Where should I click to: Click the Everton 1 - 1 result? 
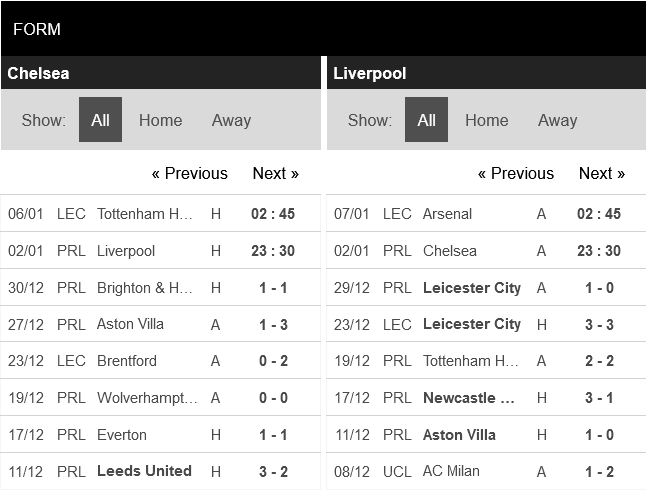click(273, 435)
